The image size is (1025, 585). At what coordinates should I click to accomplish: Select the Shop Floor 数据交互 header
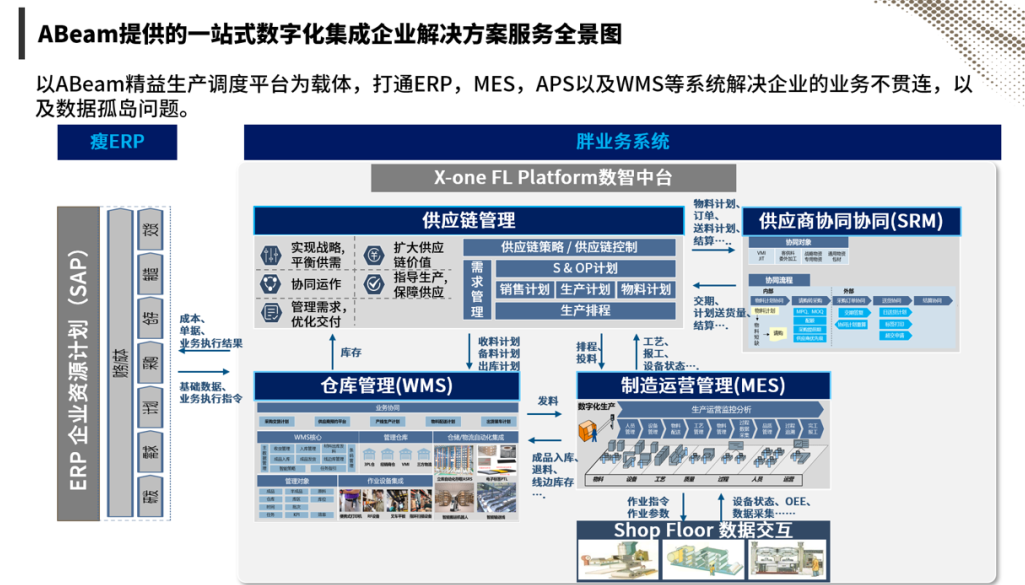703,530
